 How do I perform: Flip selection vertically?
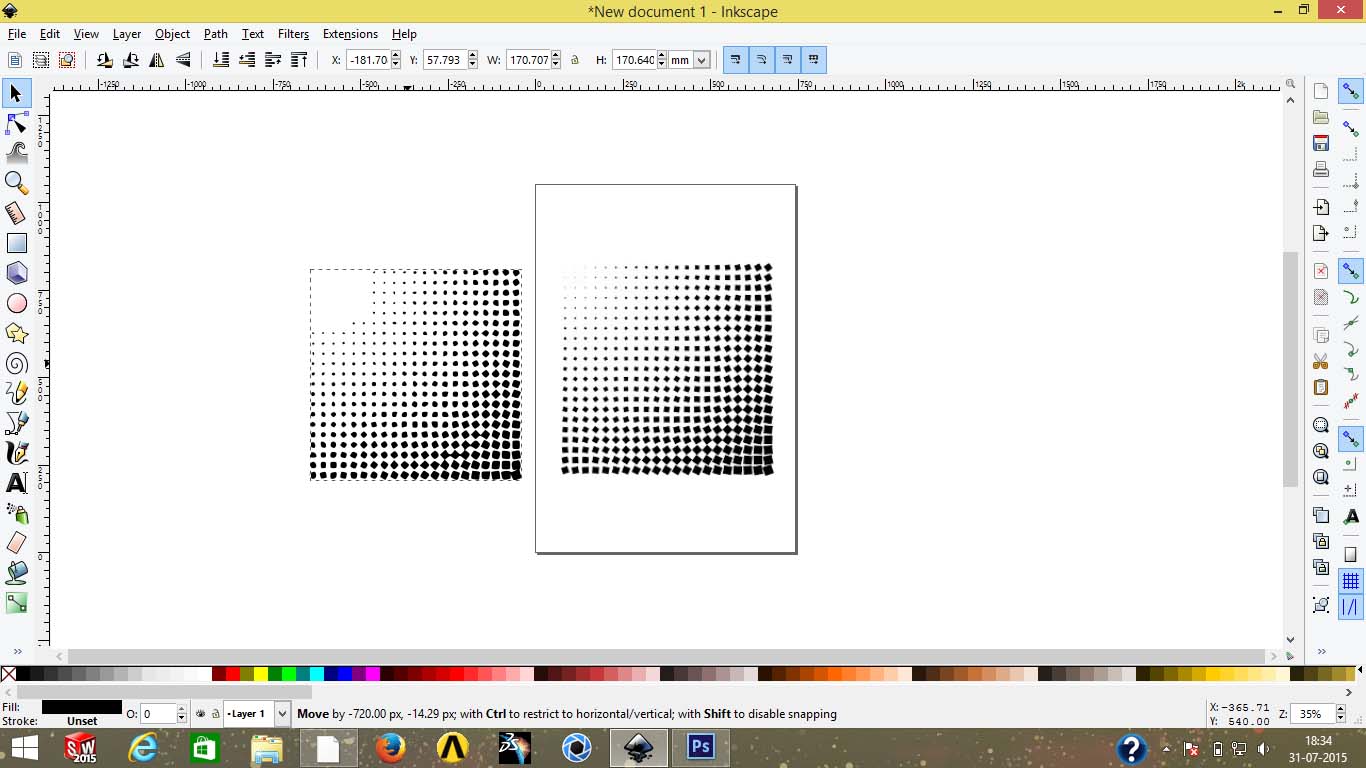pos(182,60)
